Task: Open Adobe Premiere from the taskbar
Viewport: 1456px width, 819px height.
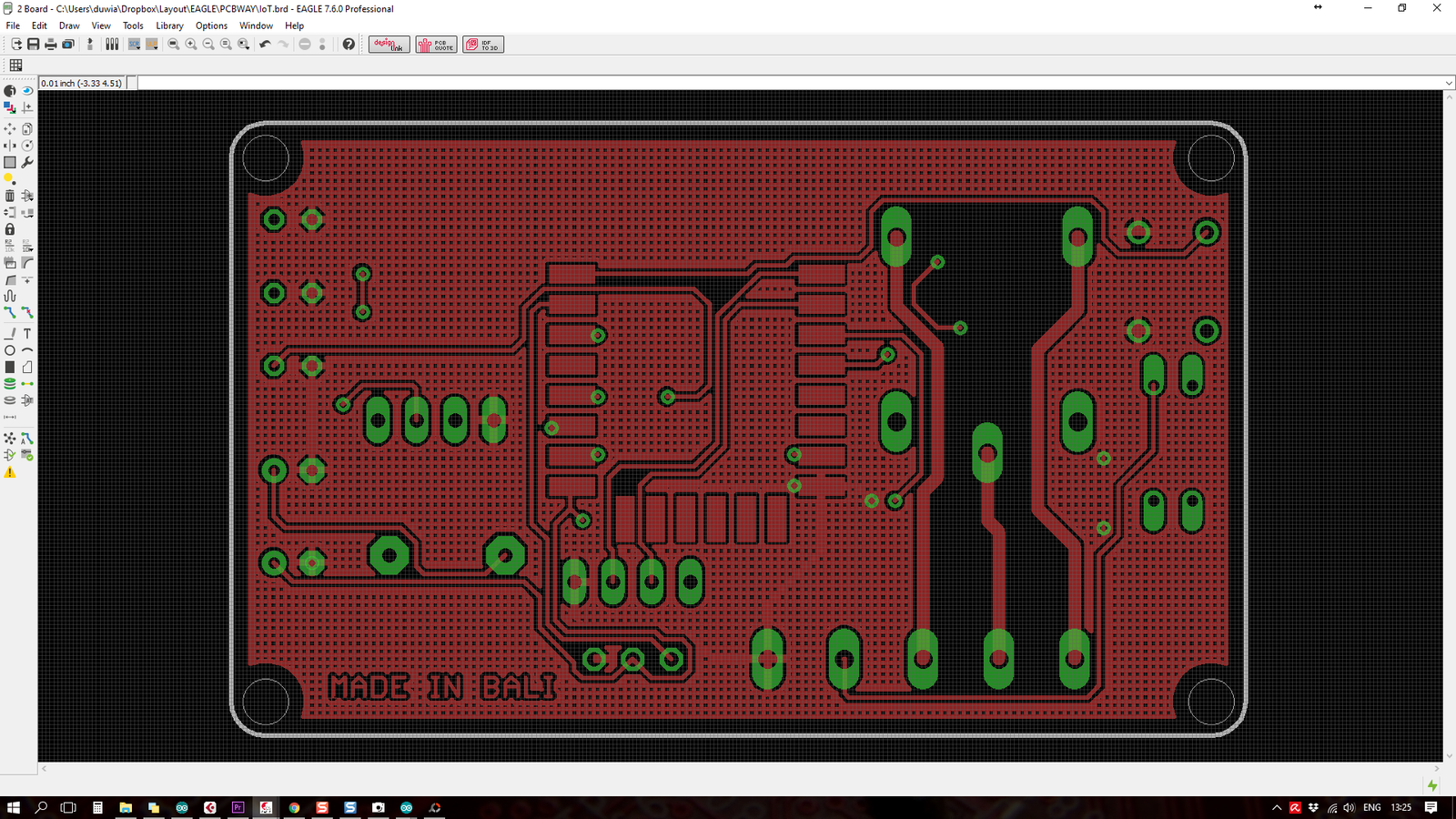Action: coord(238,807)
